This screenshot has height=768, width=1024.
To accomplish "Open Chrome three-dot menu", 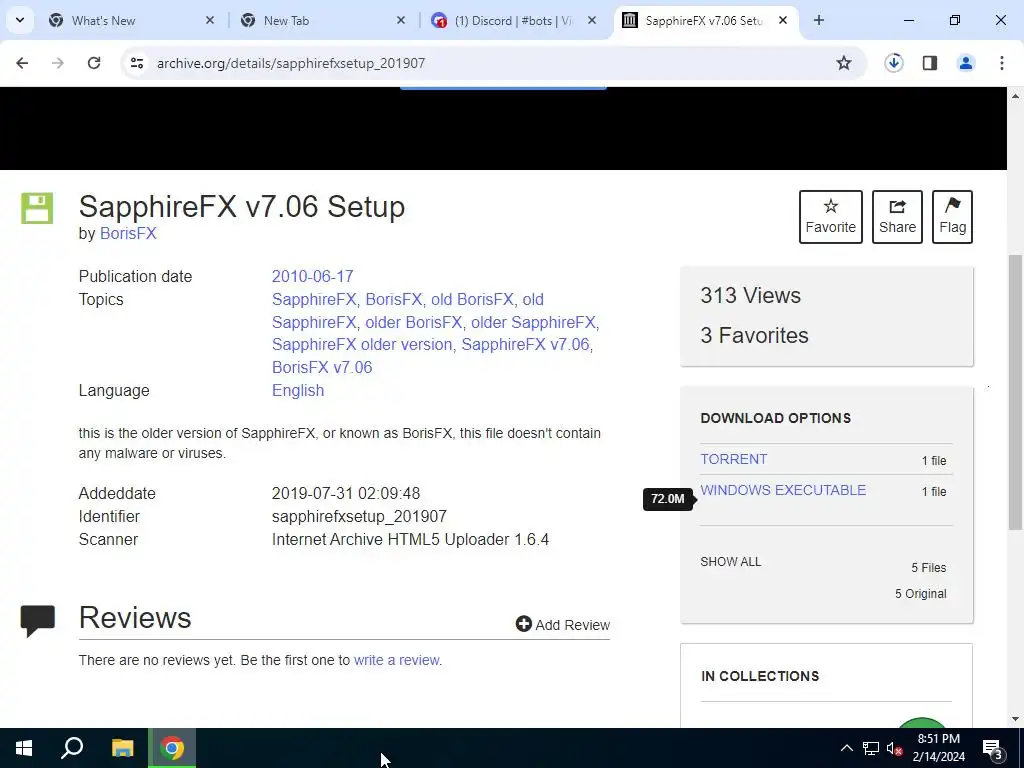I will [1002, 63].
